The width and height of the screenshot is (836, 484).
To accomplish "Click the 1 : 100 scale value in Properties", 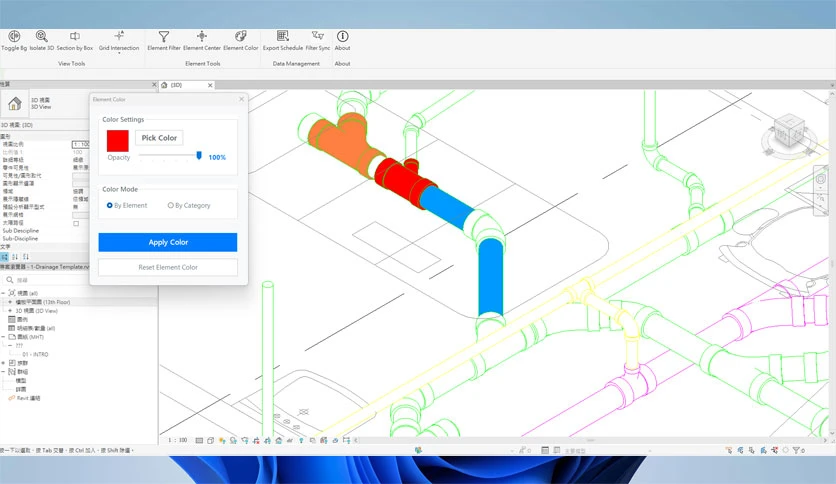I will tap(81, 144).
